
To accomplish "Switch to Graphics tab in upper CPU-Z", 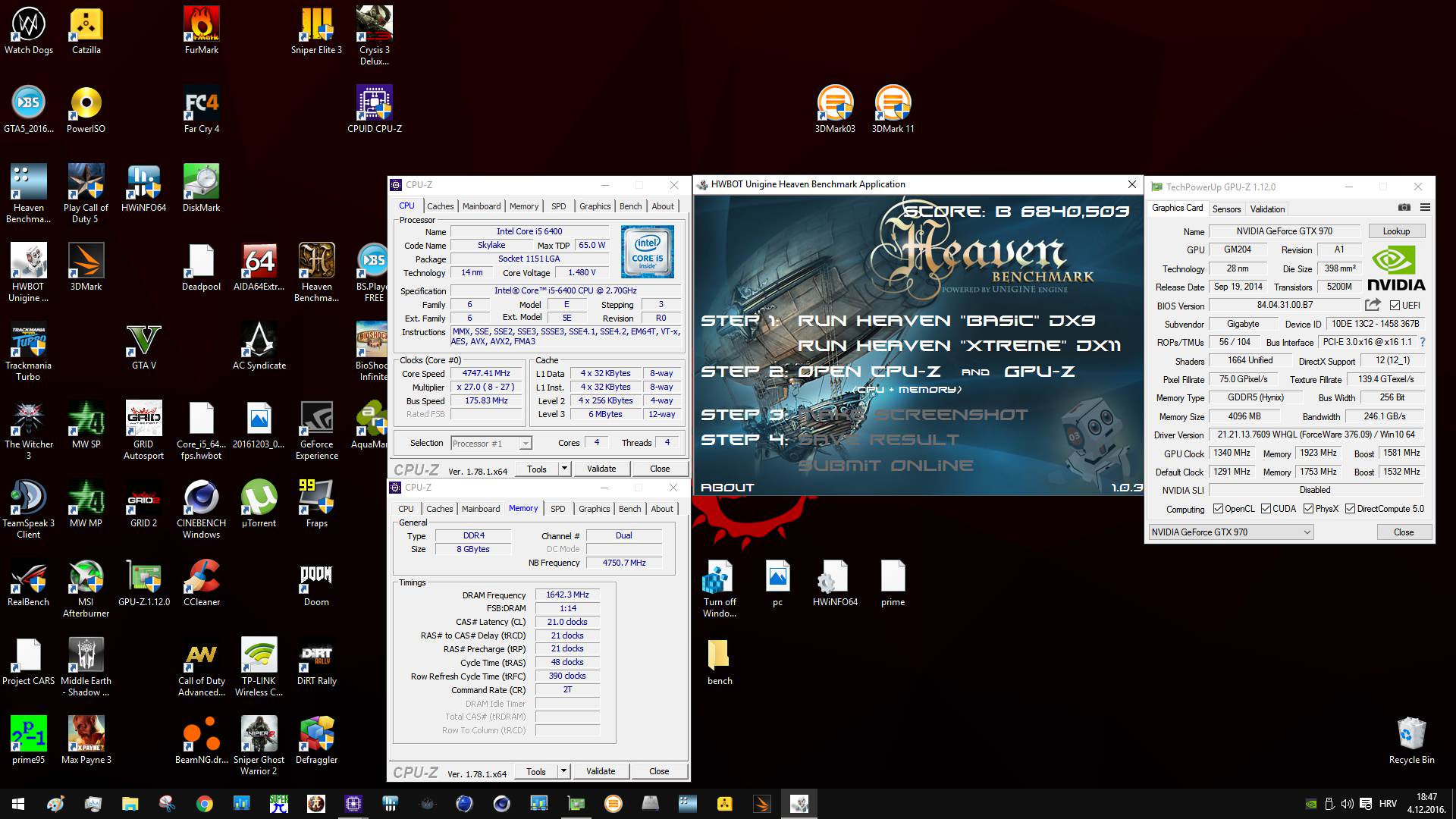I will (595, 206).
